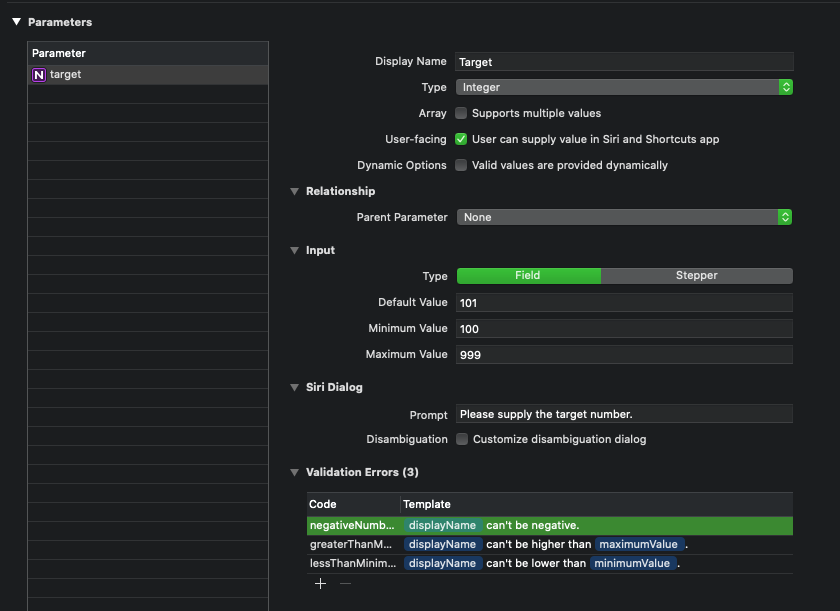Enable Valid values are provided dynamically

pyautogui.click(x=460, y=165)
